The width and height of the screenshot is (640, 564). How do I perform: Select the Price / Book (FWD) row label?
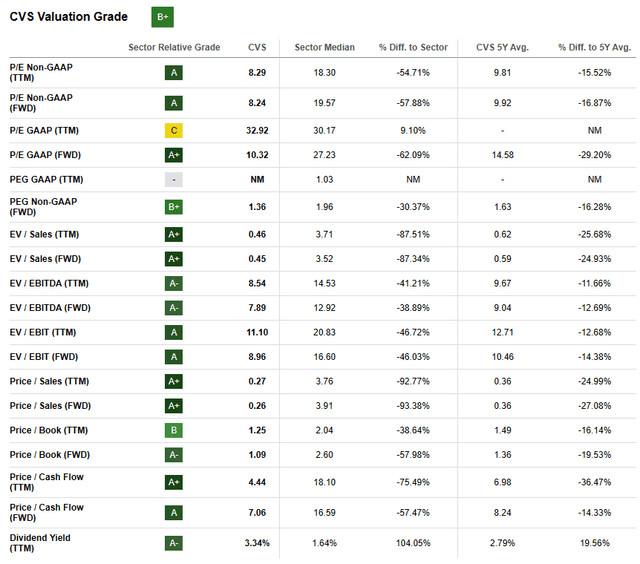(x=50, y=455)
